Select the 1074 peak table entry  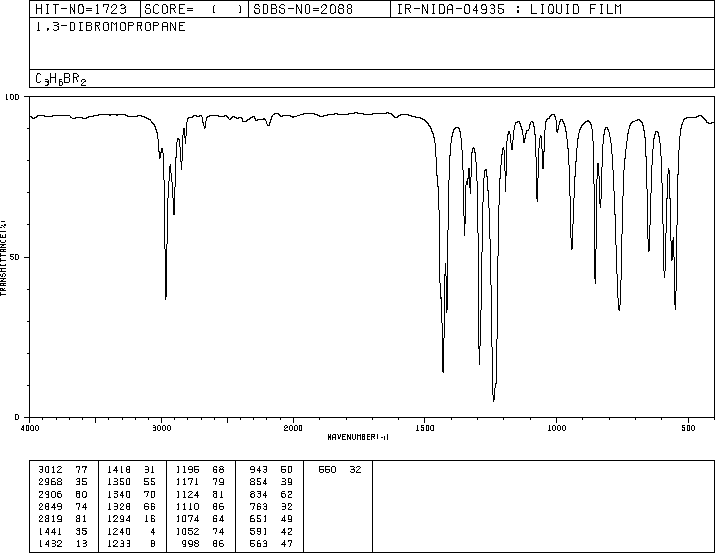click(x=200, y=519)
